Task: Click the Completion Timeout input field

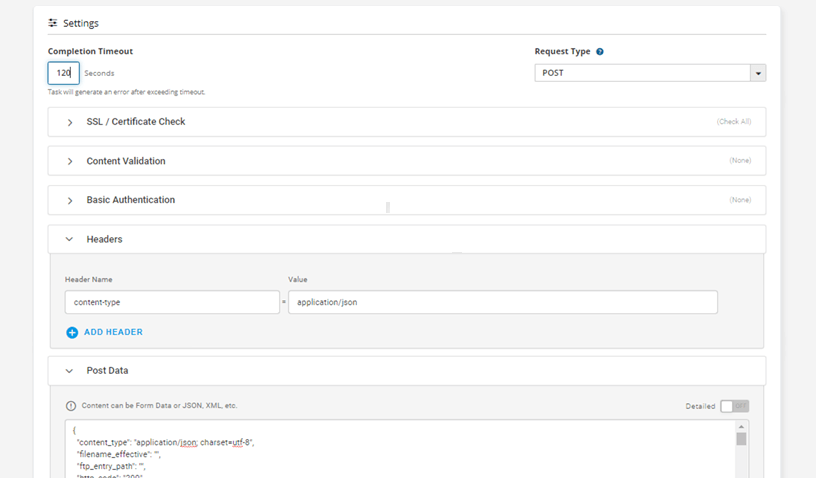Action: (x=63, y=73)
